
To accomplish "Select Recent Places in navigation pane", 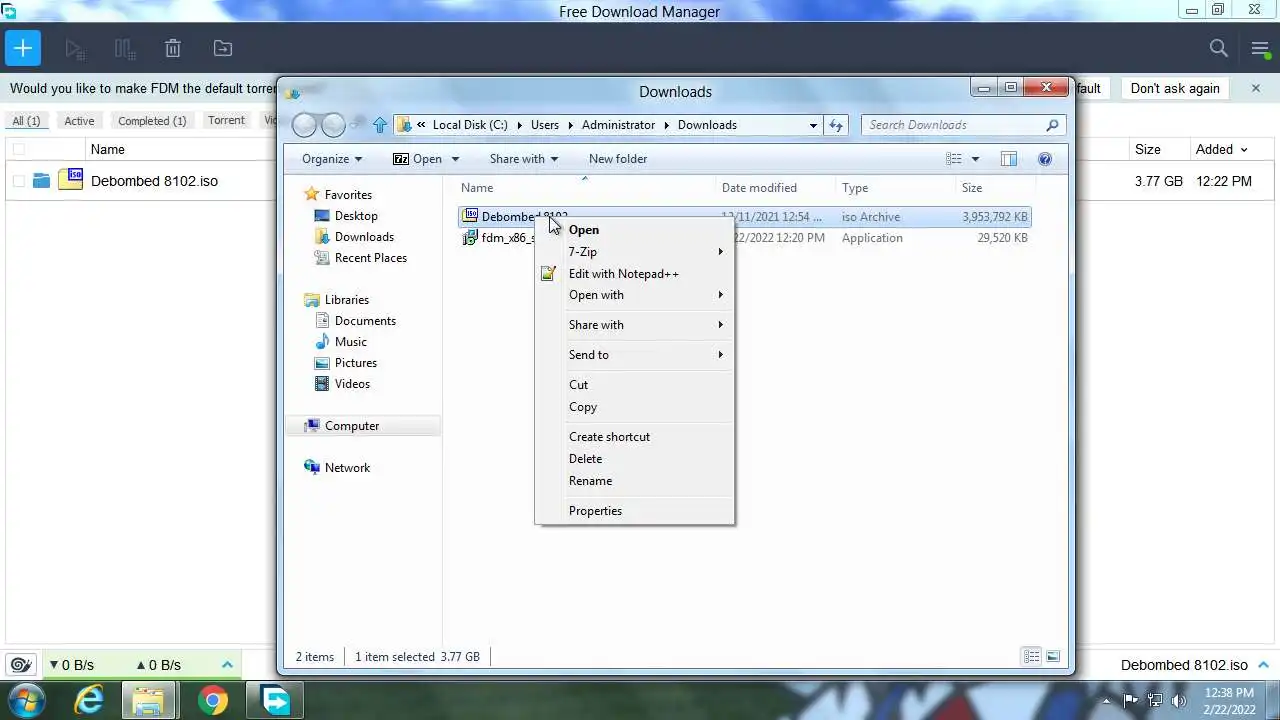I will click(370, 258).
